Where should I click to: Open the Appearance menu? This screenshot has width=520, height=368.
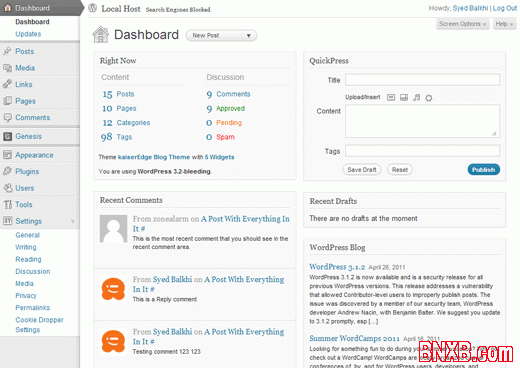(34, 155)
